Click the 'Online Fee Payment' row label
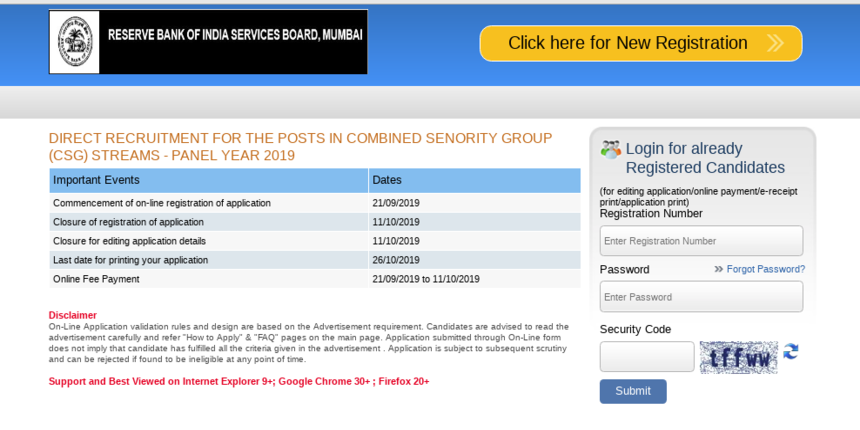Image resolution: width=860 pixels, height=430 pixels. pos(96,279)
